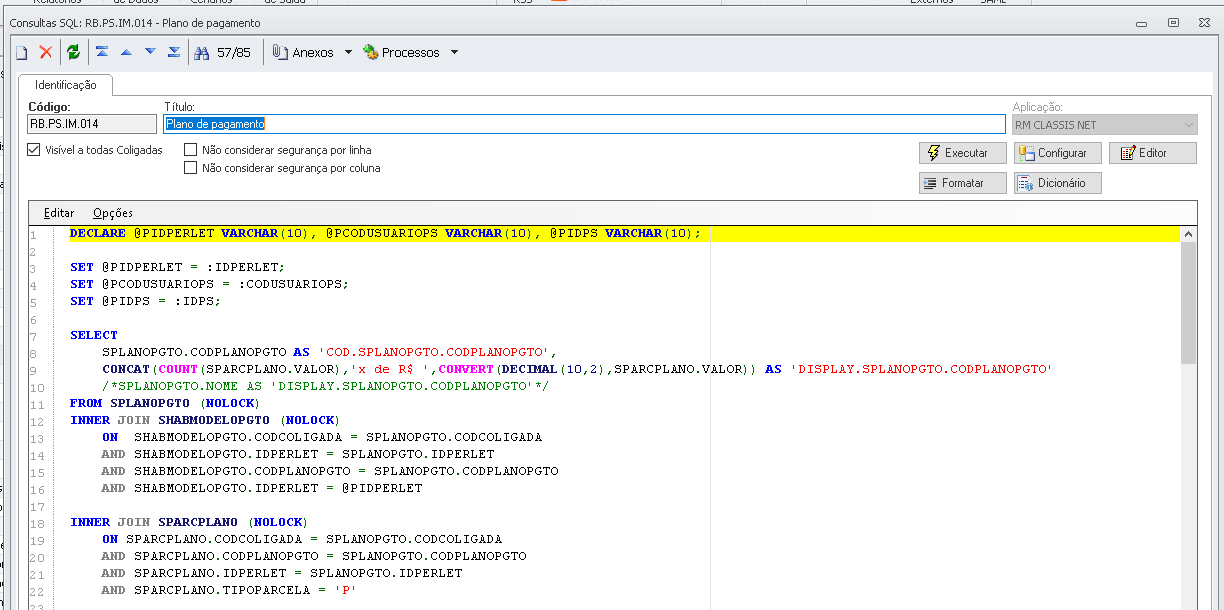Switch to the Identificação tab
Image resolution: width=1224 pixels, height=610 pixels.
65,85
